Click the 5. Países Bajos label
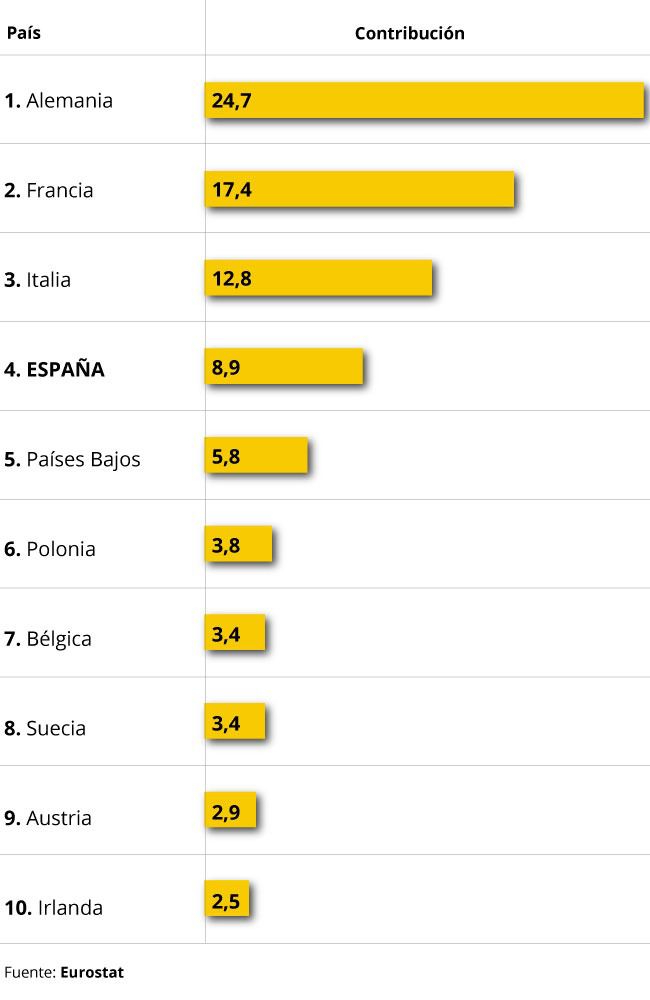 pyautogui.click(x=72, y=459)
